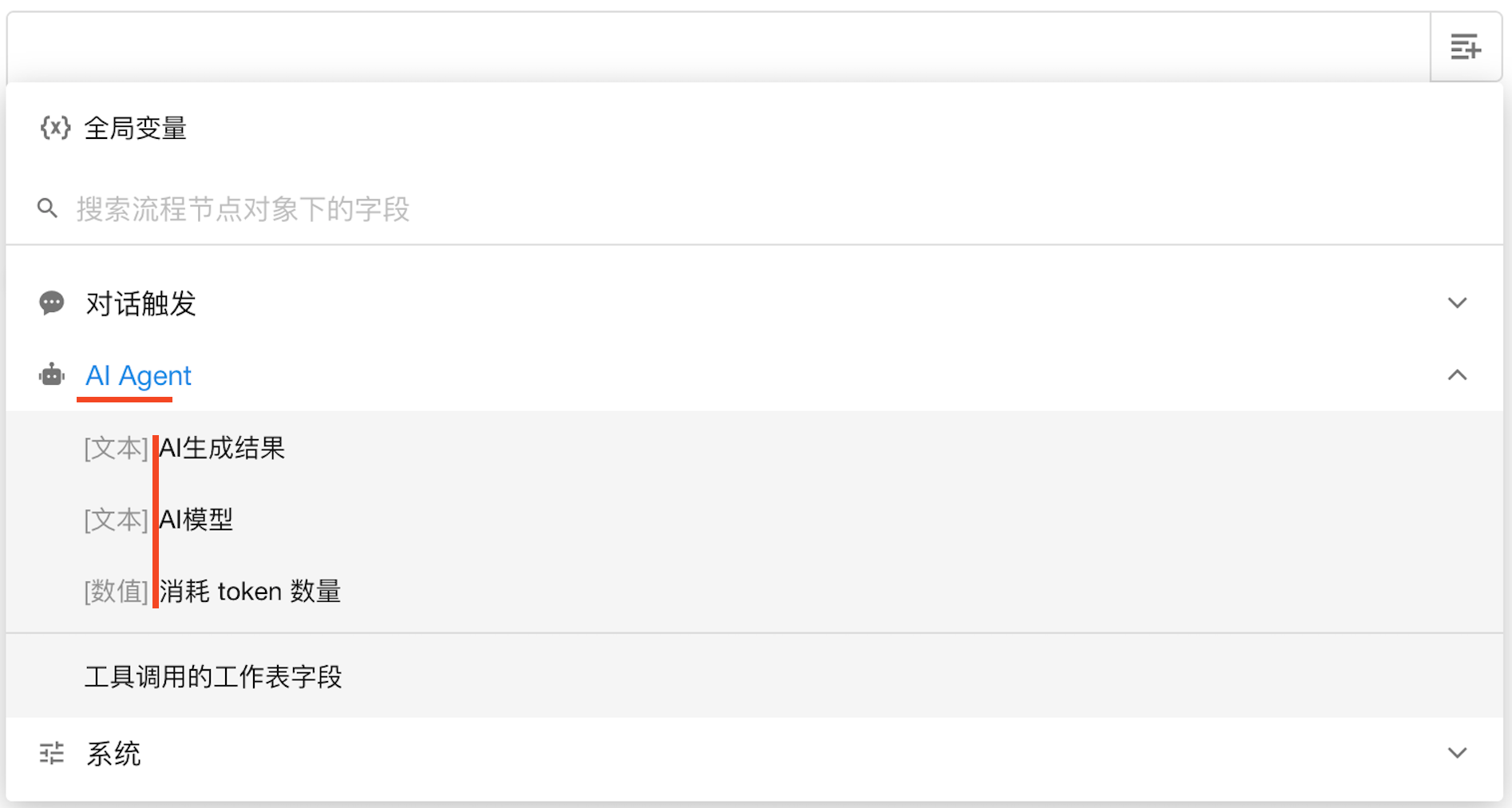The width and height of the screenshot is (1512, 808).
Task: Click the 系统 node label
Action: click(113, 753)
